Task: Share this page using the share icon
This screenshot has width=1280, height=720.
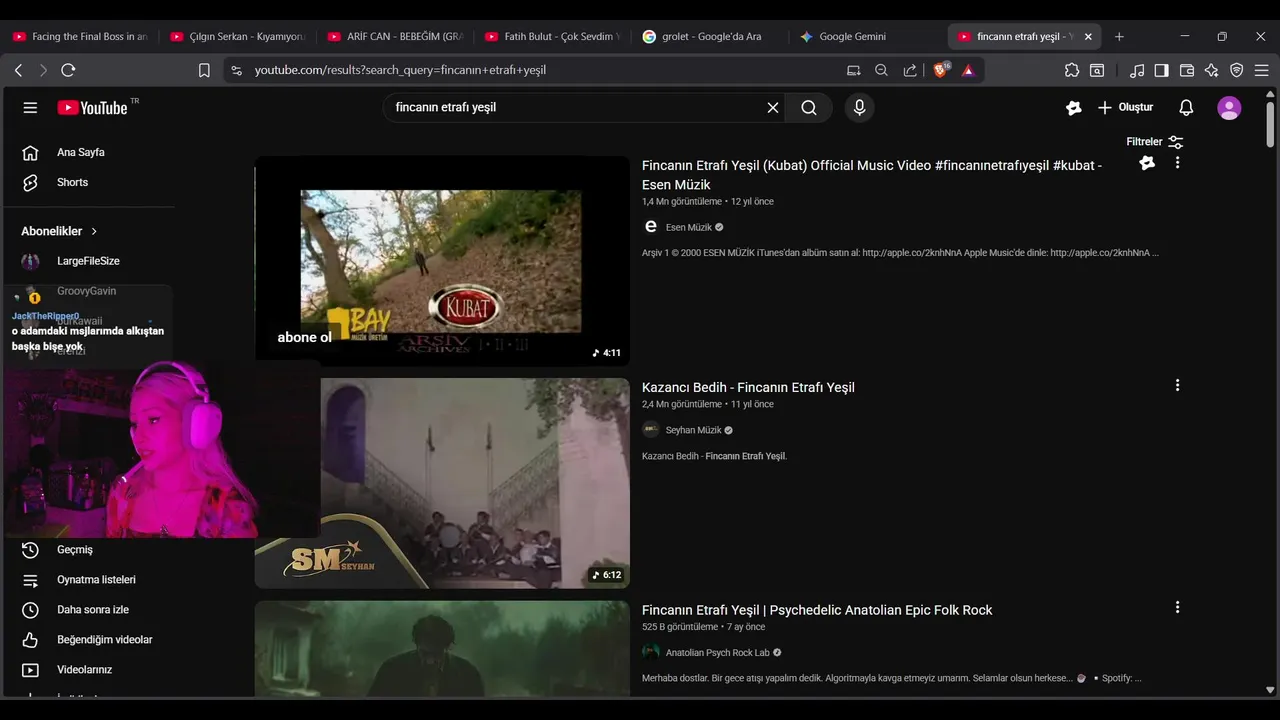Action: coord(910,70)
